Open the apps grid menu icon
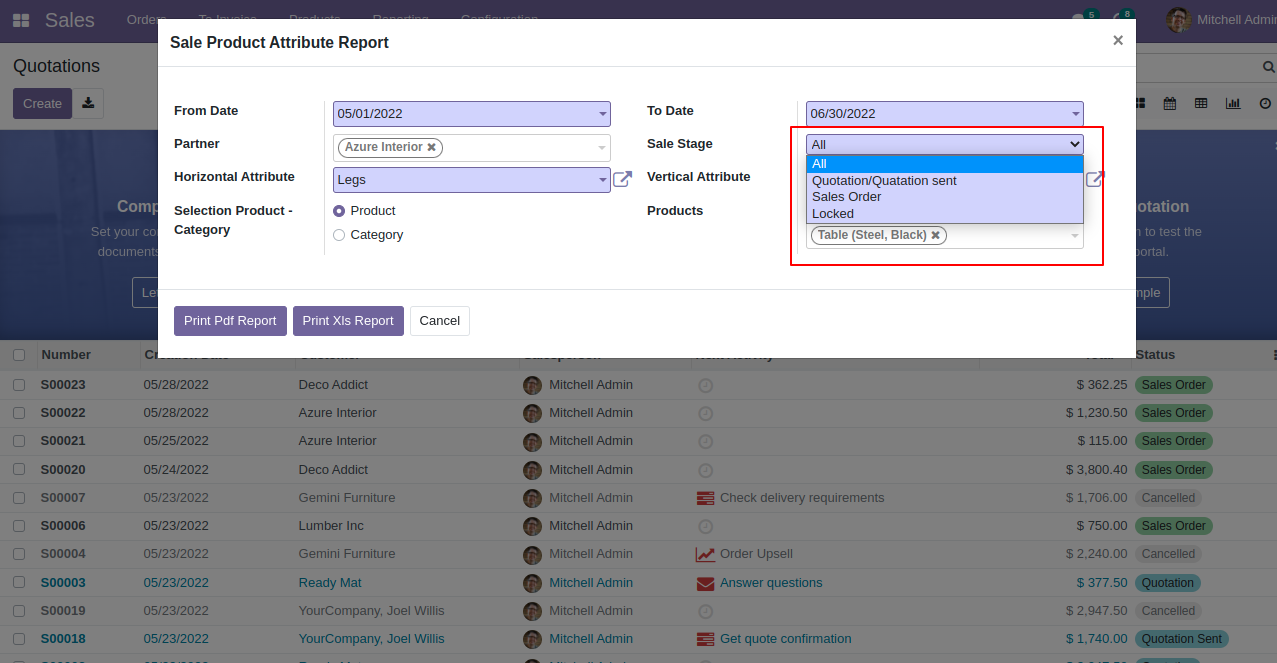This screenshot has width=1277, height=663. click(21, 20)
